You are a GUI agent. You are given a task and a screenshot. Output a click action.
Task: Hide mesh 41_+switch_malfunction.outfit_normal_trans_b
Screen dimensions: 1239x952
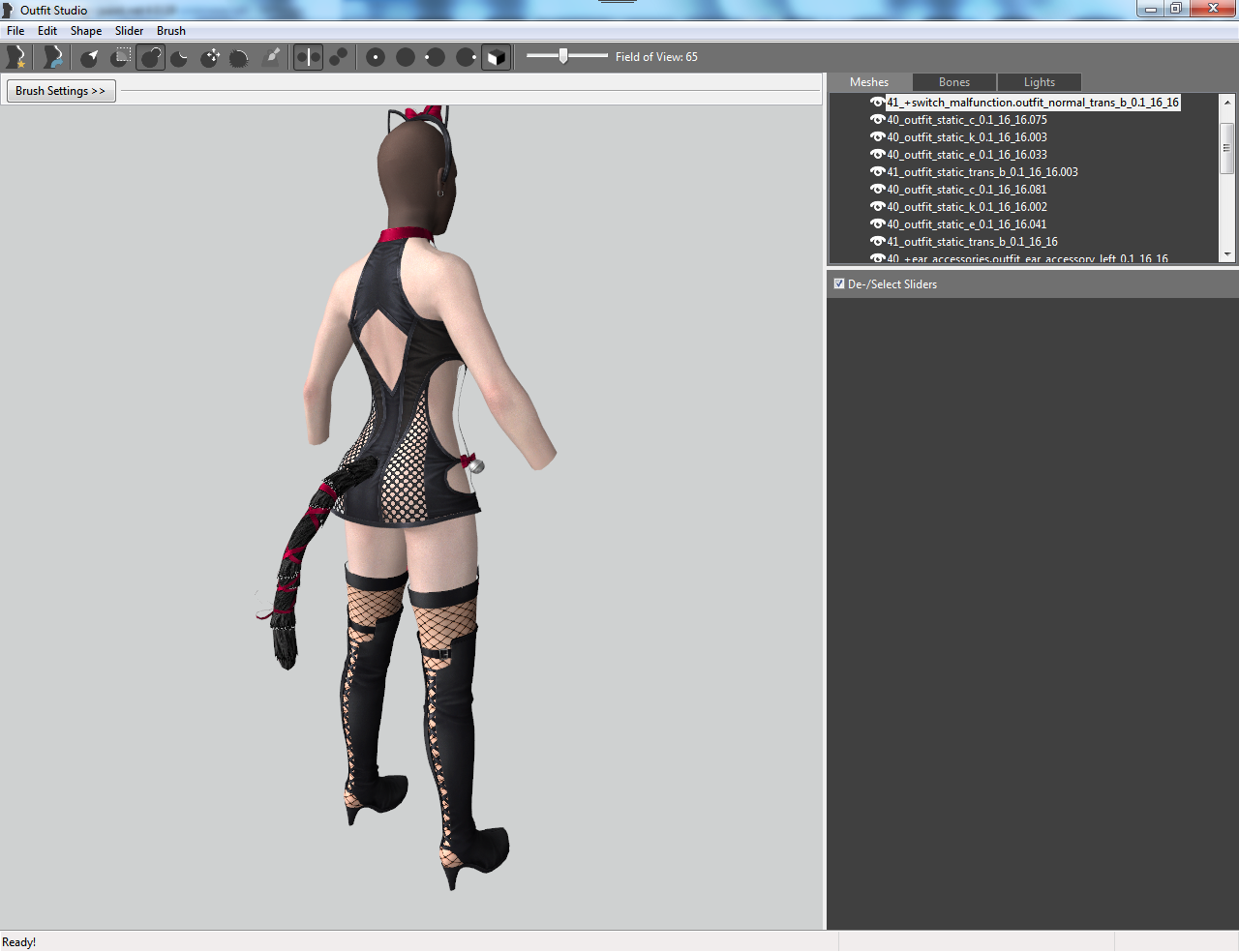point(877,103)
